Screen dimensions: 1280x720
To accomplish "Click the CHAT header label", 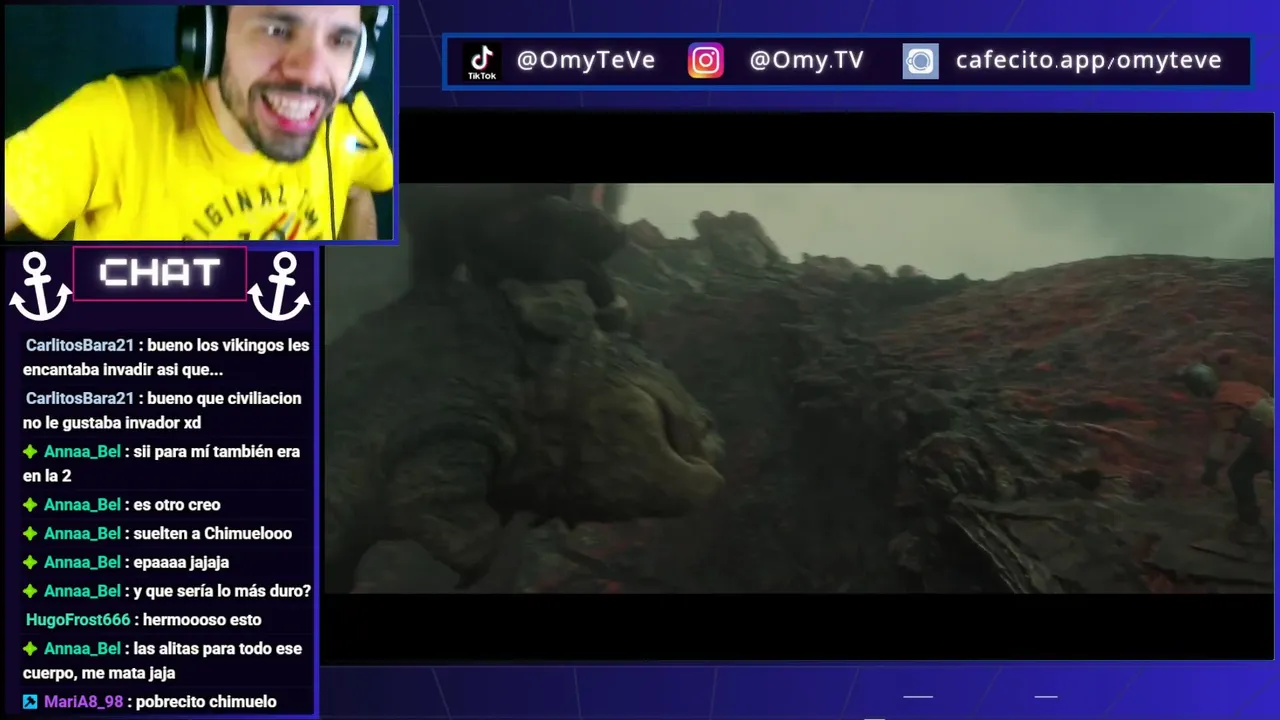I will pyautogui.click(x=160, y=273).
